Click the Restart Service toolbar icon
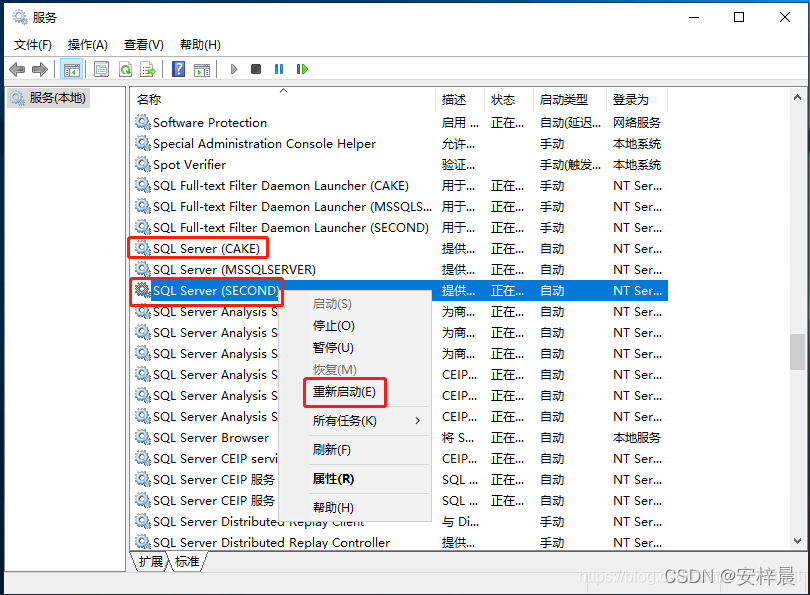This screenshot has width=810, height=595. (x=304, y=69)
